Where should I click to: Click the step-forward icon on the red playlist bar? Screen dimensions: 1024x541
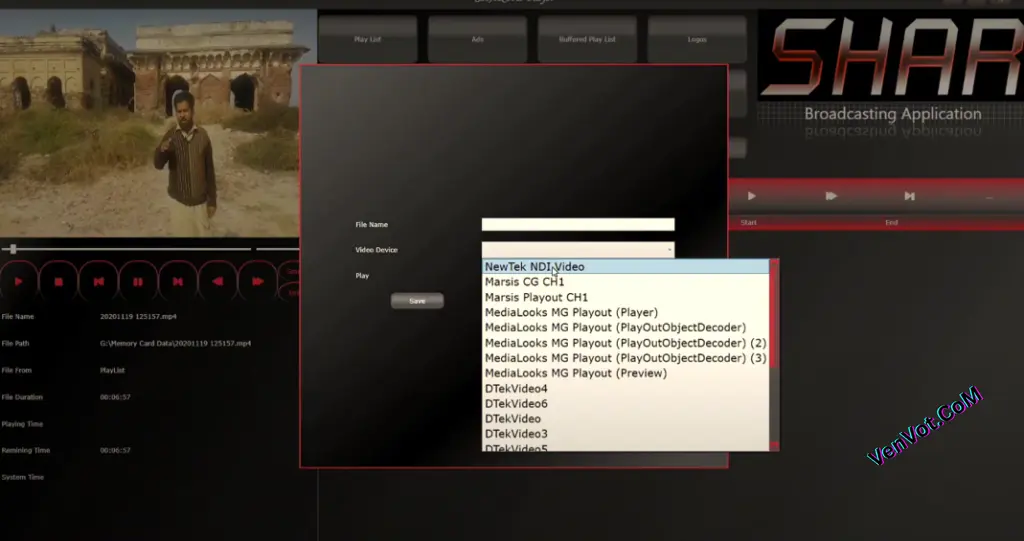pyautogui.click(x=831, y=196)
